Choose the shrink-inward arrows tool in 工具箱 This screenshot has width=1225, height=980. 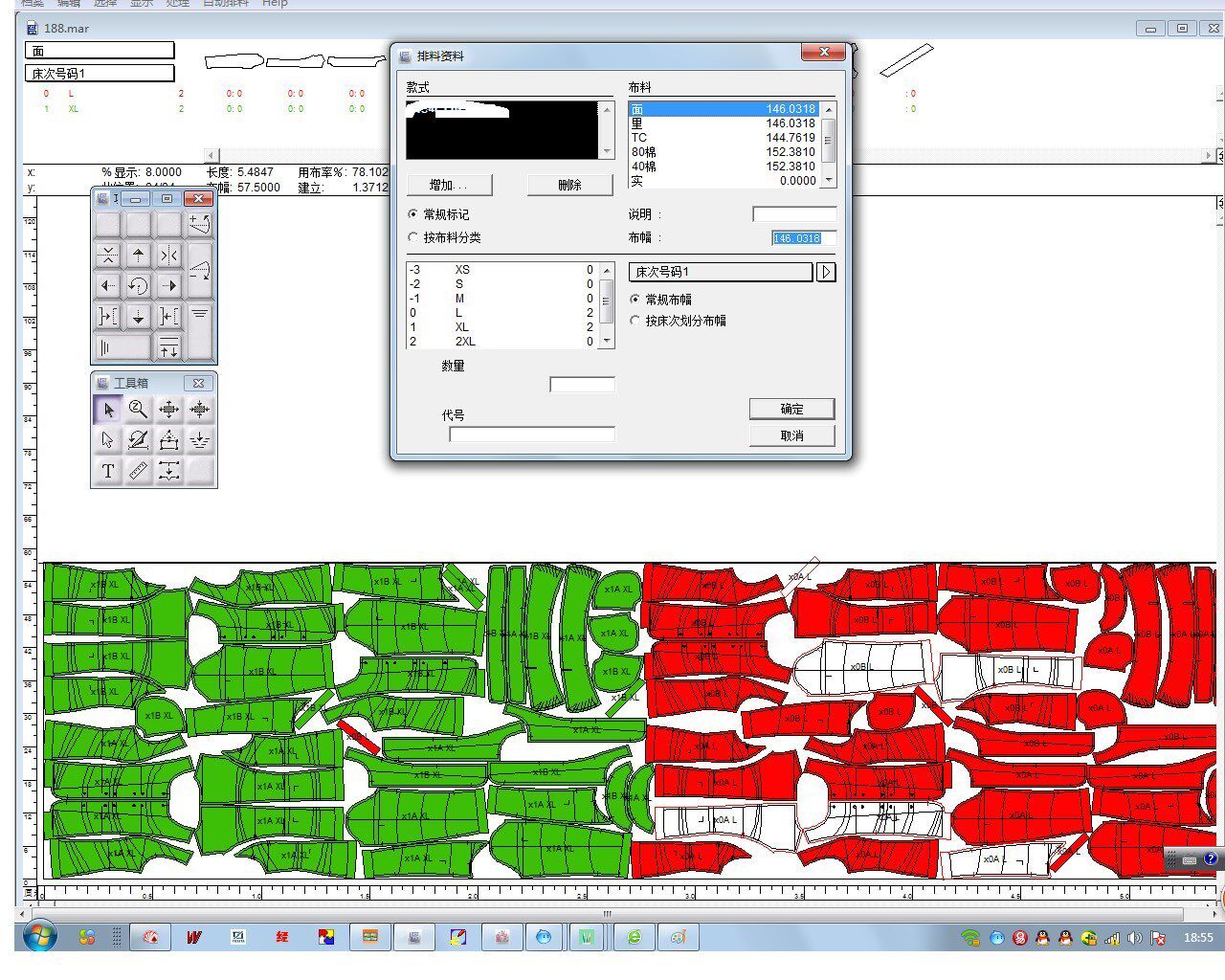click(x=199, y=410)
